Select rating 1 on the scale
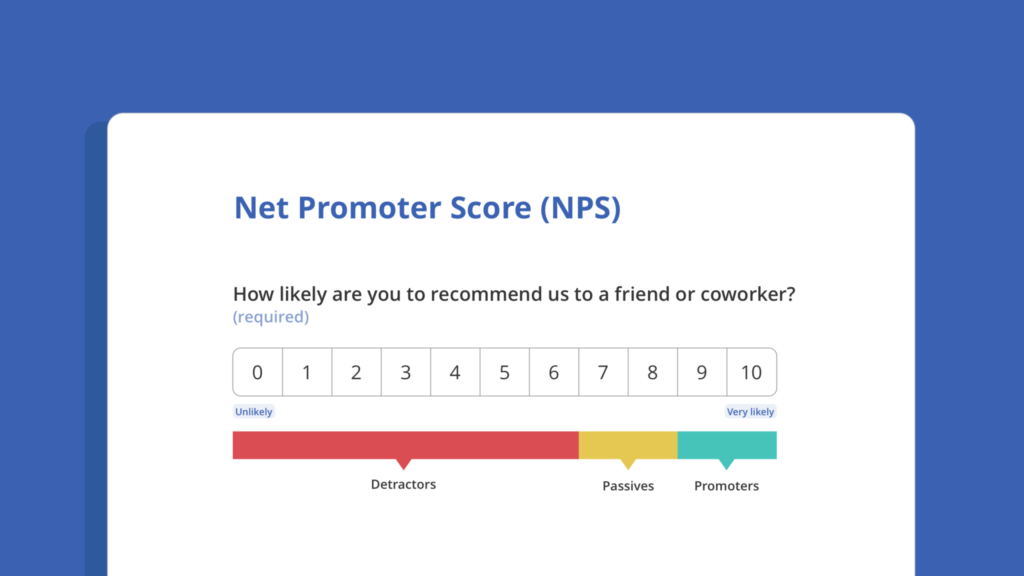This screenshot has width=1024, height=576. [x=307, y=372]
